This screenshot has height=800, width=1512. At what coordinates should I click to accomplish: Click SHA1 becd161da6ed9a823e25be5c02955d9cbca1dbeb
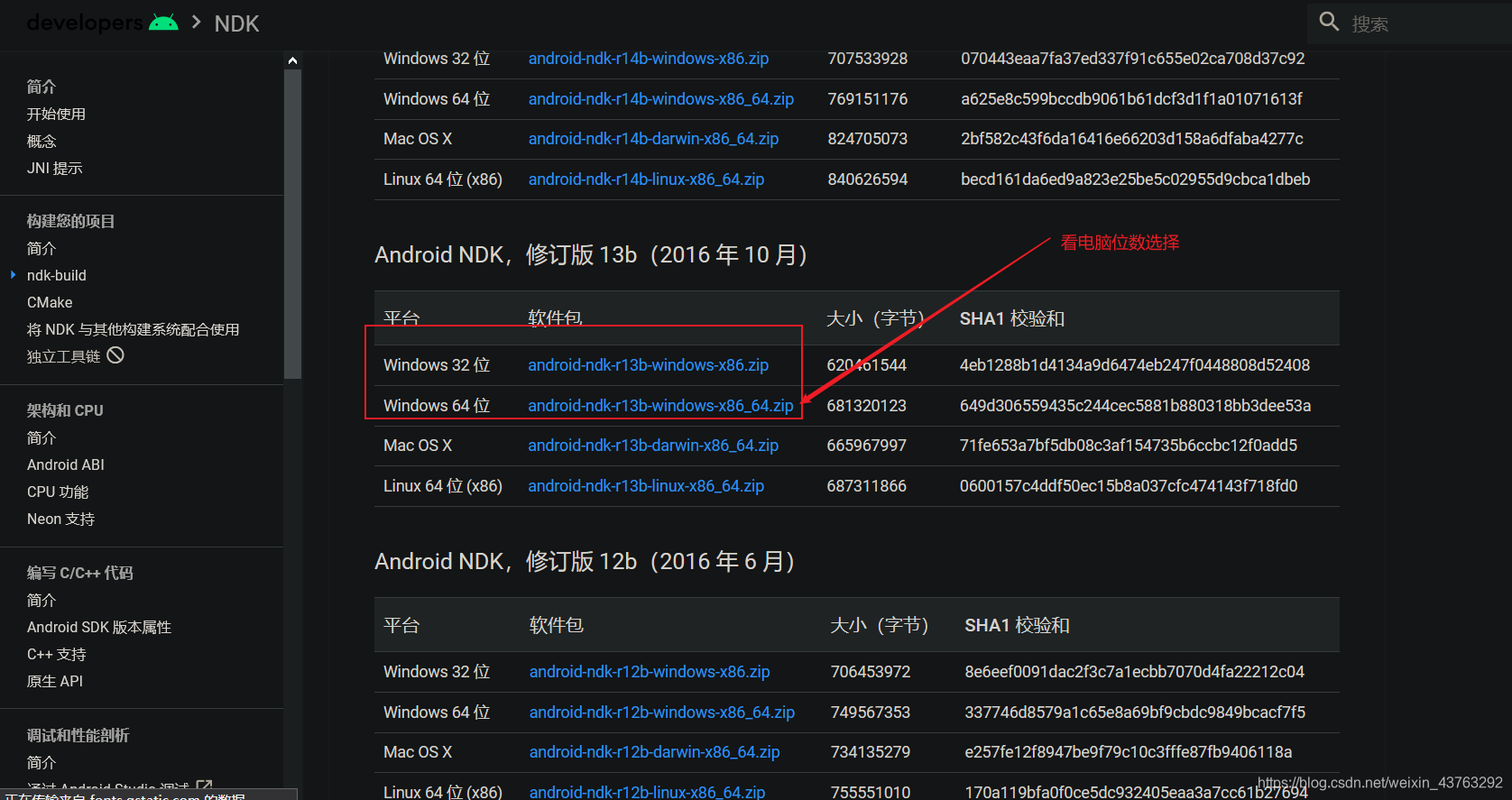click(x=1136, y=179)
